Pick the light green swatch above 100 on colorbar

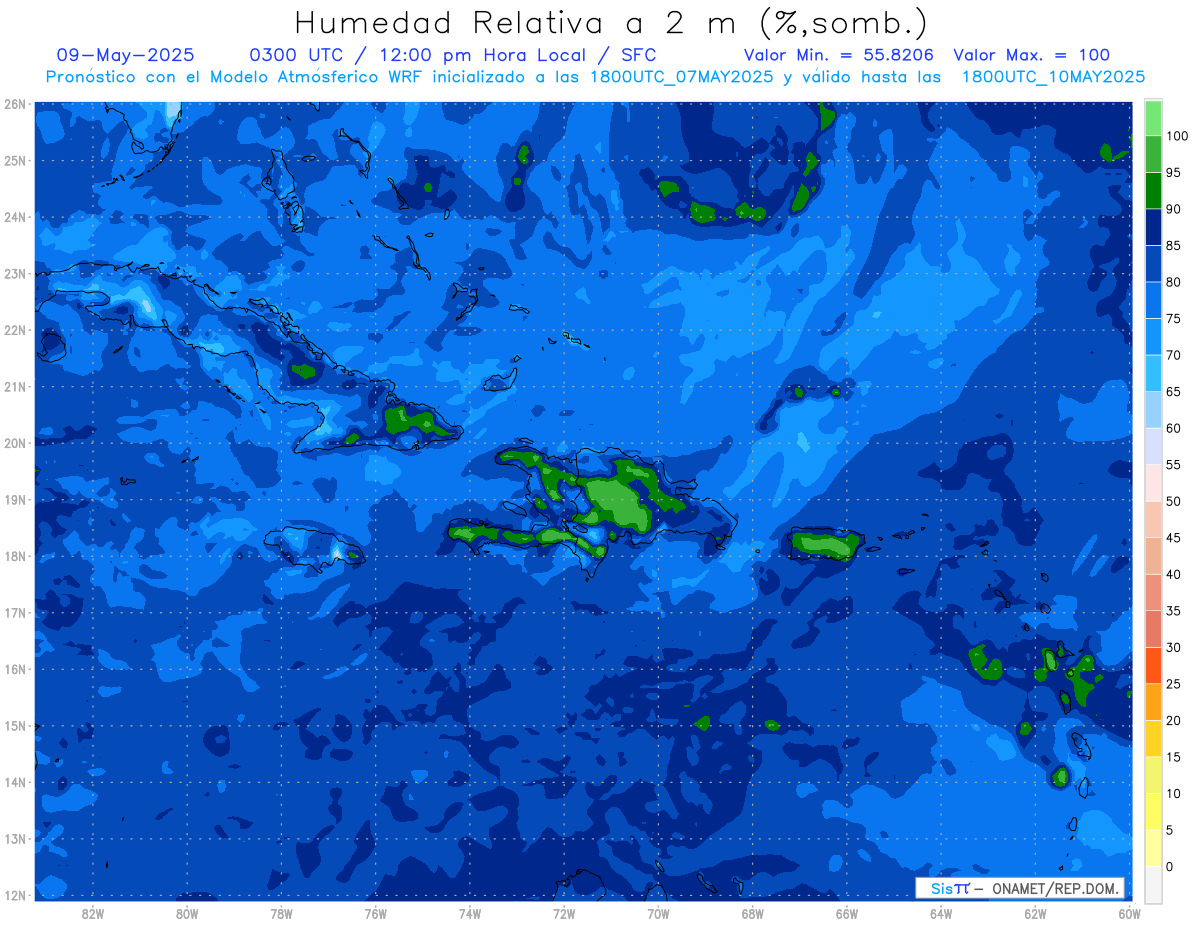1153,118
